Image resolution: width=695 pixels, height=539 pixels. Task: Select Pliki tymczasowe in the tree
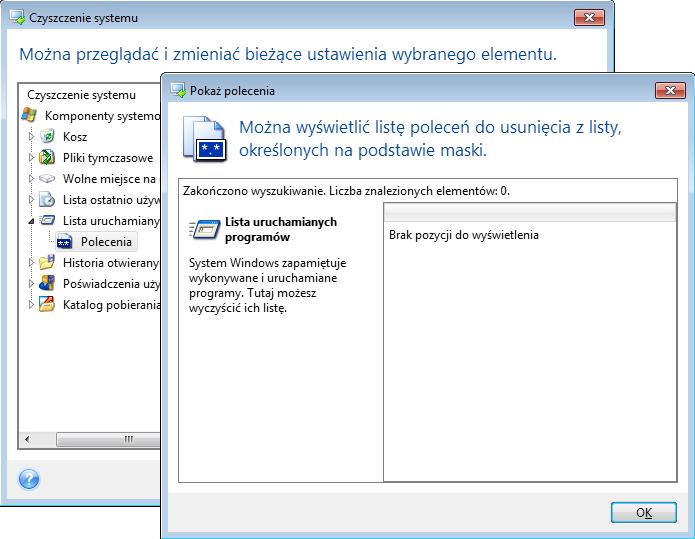coord(108,158)
